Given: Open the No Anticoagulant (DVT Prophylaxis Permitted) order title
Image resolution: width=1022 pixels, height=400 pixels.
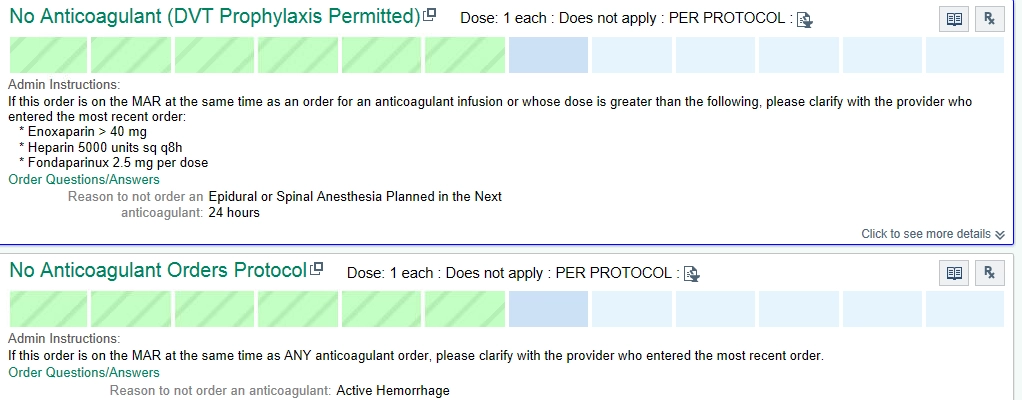Looking at the screenshot, I should pyautogui.click(x=214, y=17).
